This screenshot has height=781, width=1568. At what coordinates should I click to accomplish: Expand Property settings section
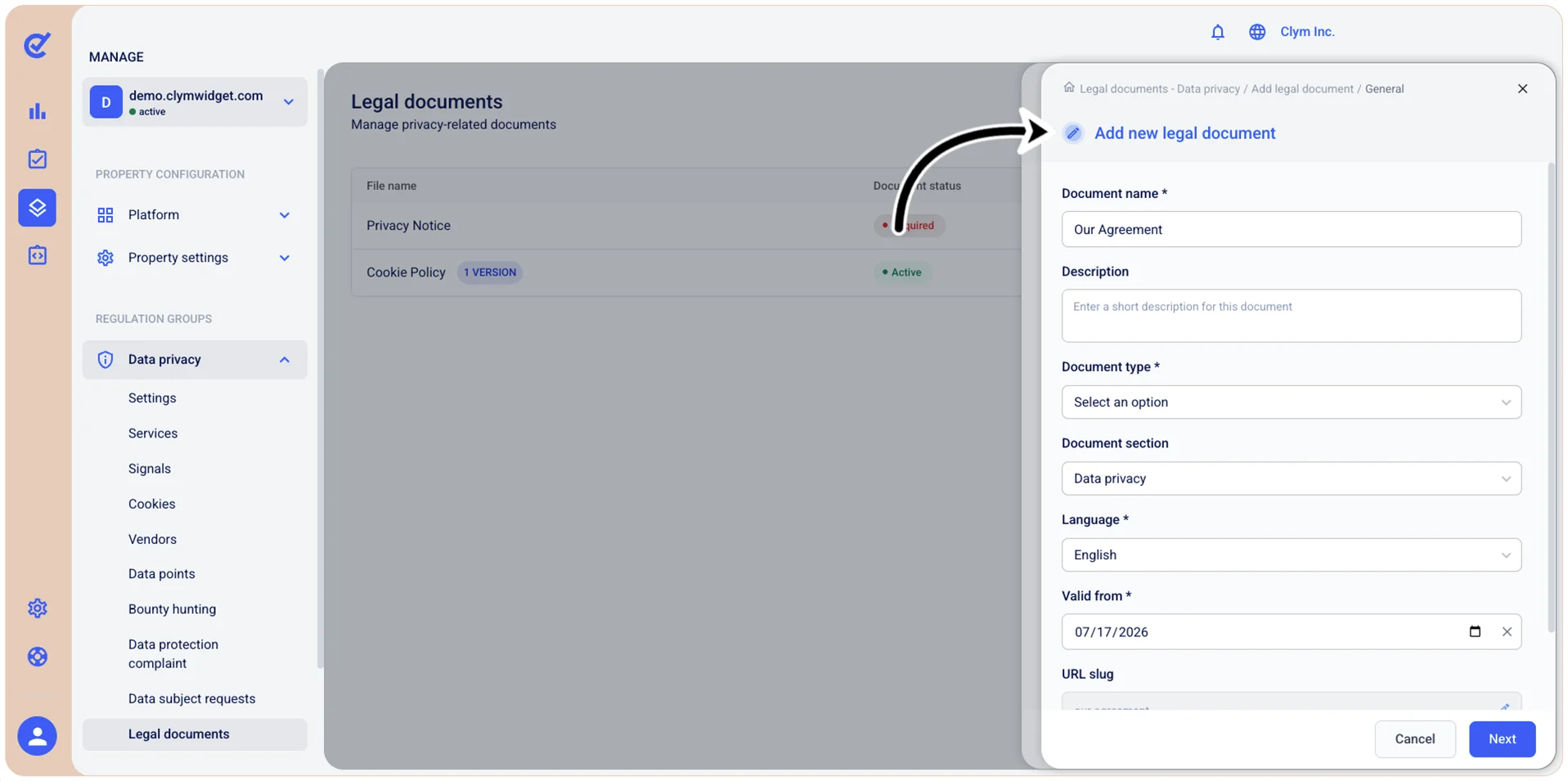click(195, 258)
